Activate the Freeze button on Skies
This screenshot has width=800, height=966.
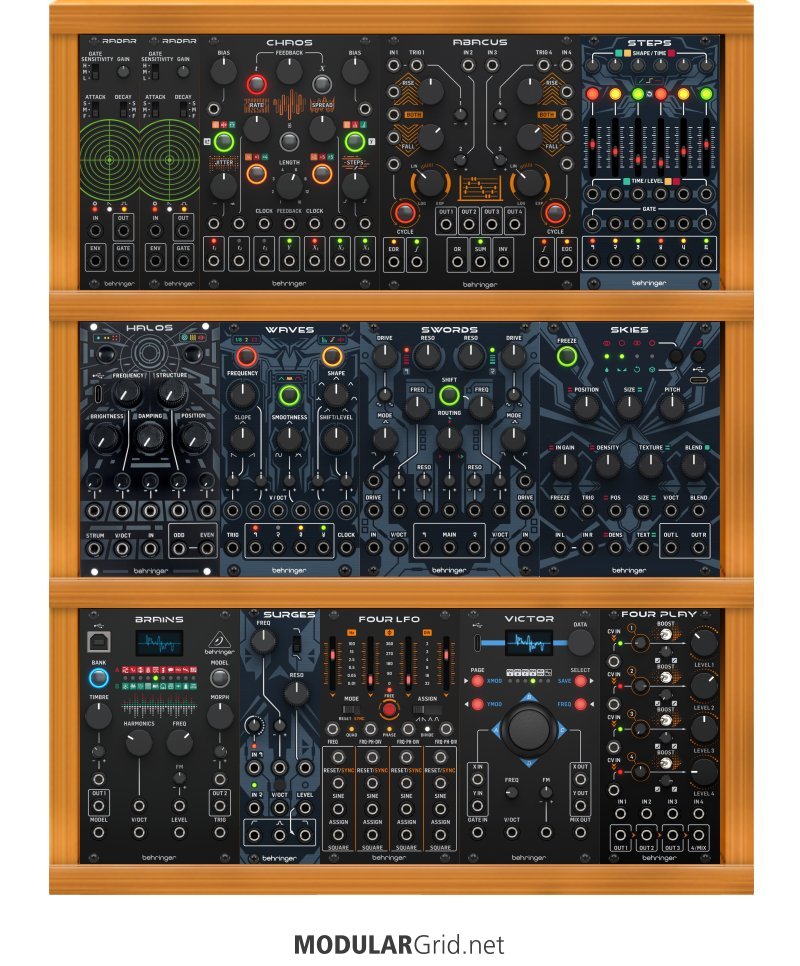[x=567, y=356]
